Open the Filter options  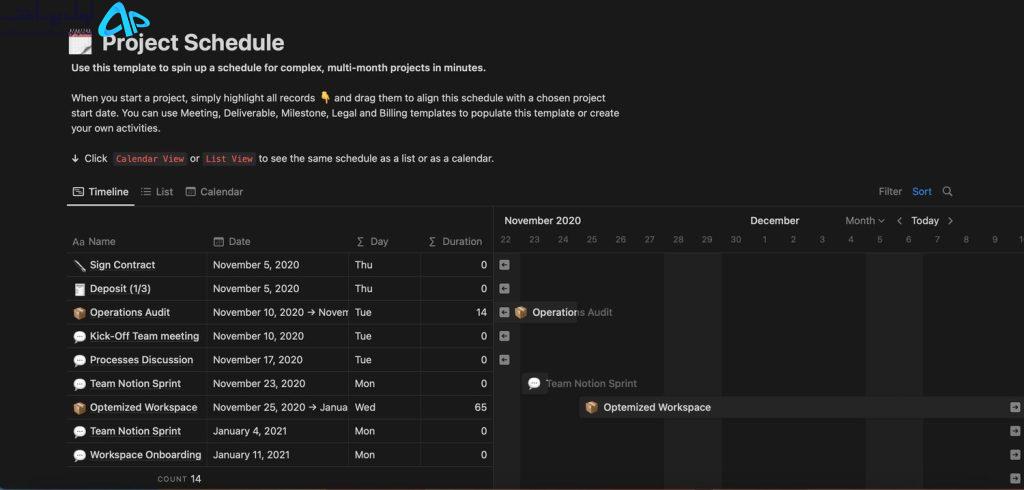click(890, 191)
